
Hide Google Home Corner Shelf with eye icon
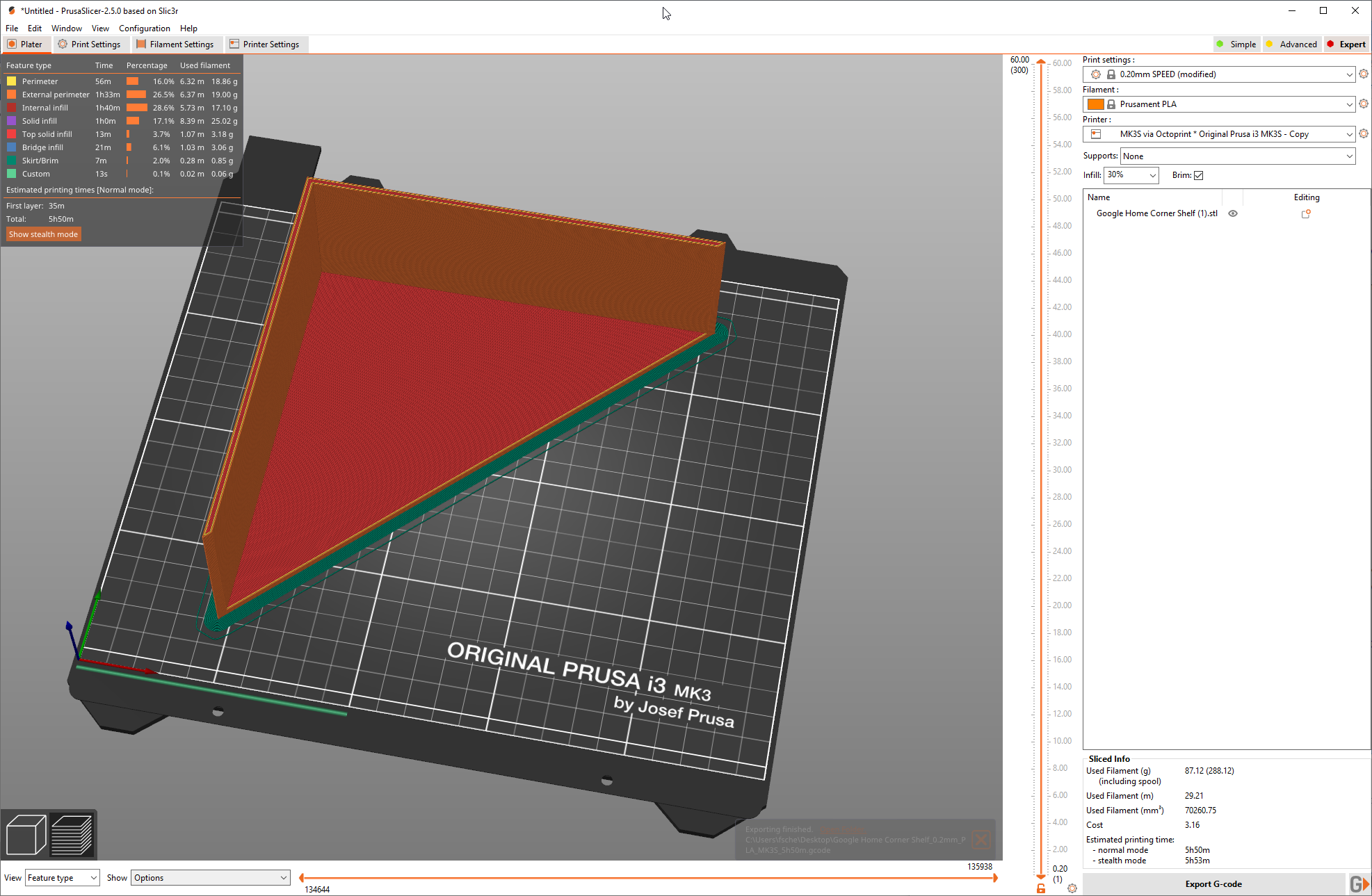tap(1233, 213)
